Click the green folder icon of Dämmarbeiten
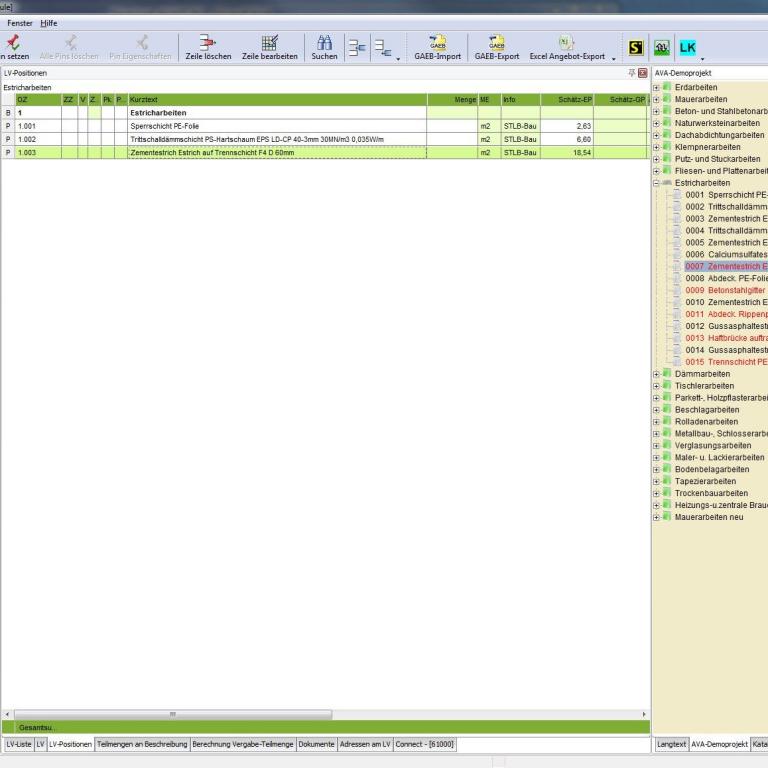This screenshot has height=768, width=768. [667, 373]
